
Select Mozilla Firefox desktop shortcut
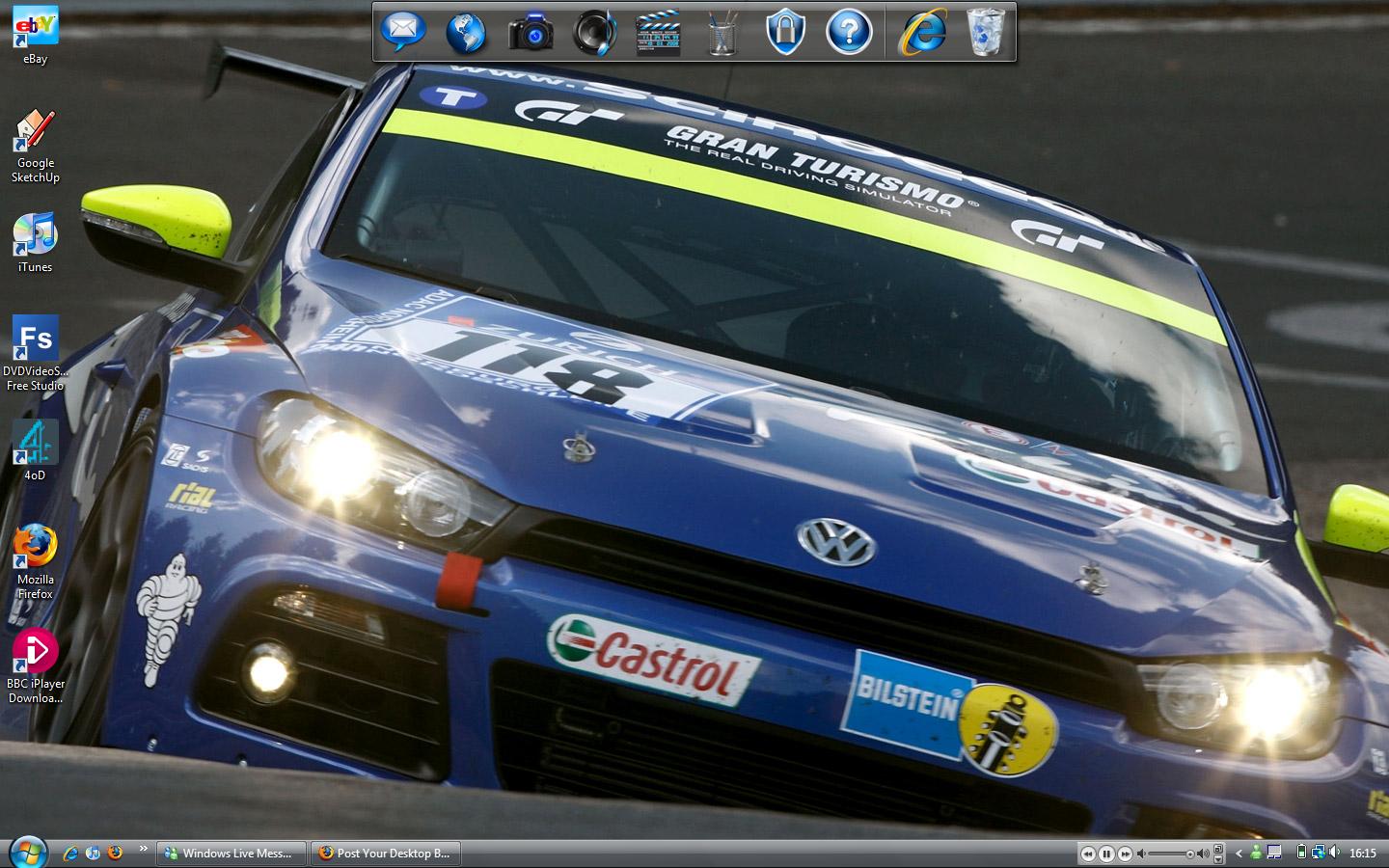coord(36,562)
